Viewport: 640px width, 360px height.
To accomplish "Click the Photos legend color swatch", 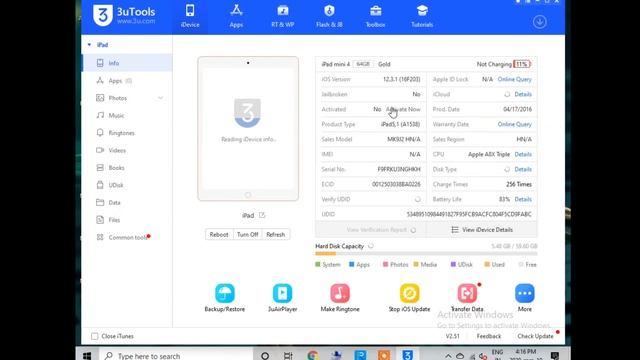I will click(x=385, y=264).
